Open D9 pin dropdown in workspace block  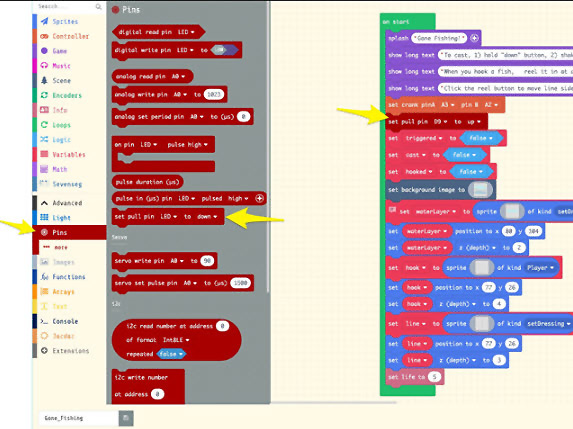pos(440,122)
